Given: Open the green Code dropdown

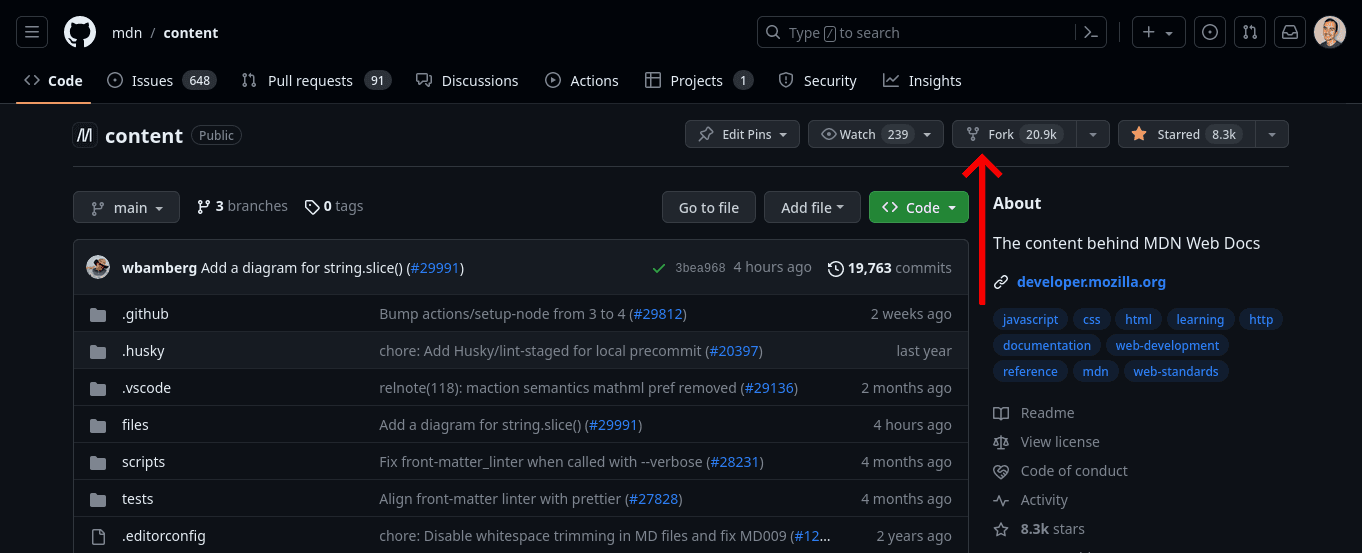Looking at the screenshot, I should click(919, 207).
